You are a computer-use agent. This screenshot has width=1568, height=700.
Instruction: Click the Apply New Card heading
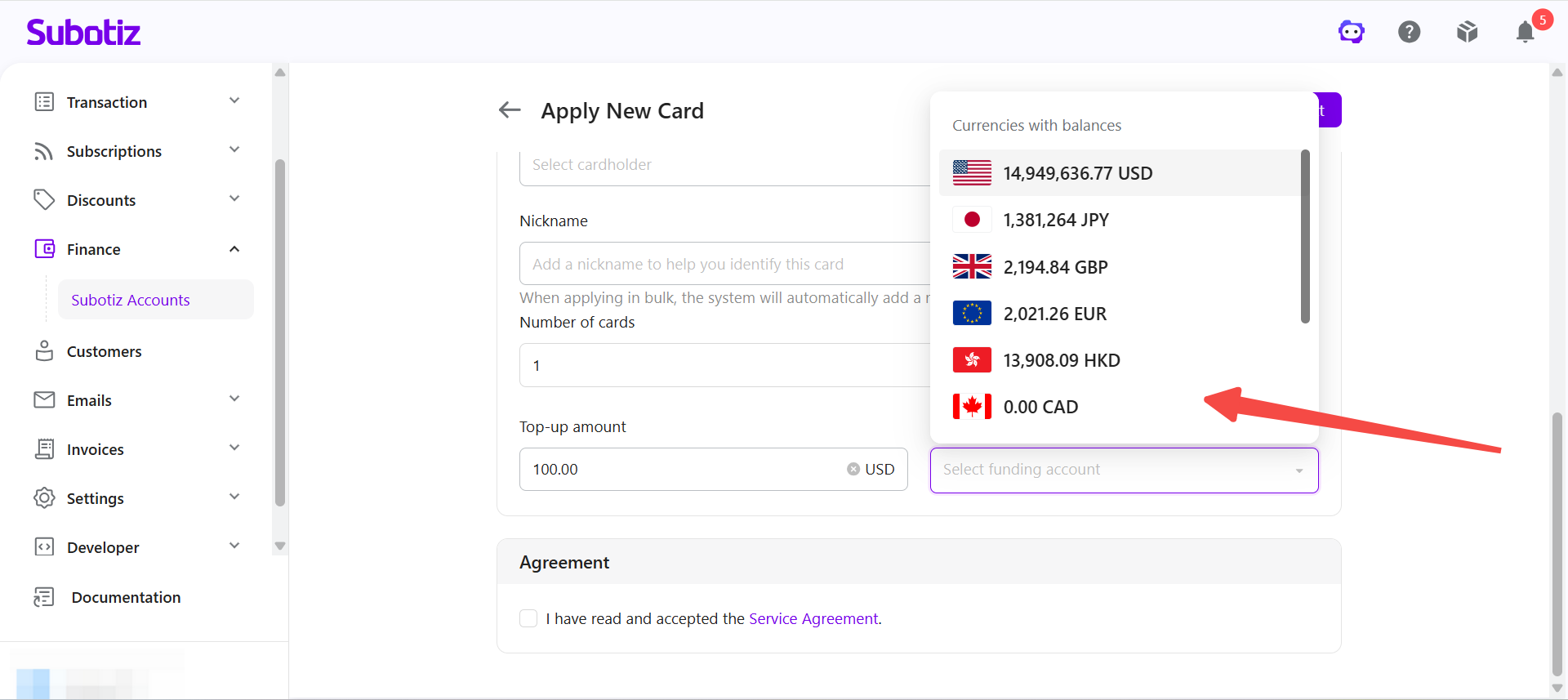click(622, 110)
